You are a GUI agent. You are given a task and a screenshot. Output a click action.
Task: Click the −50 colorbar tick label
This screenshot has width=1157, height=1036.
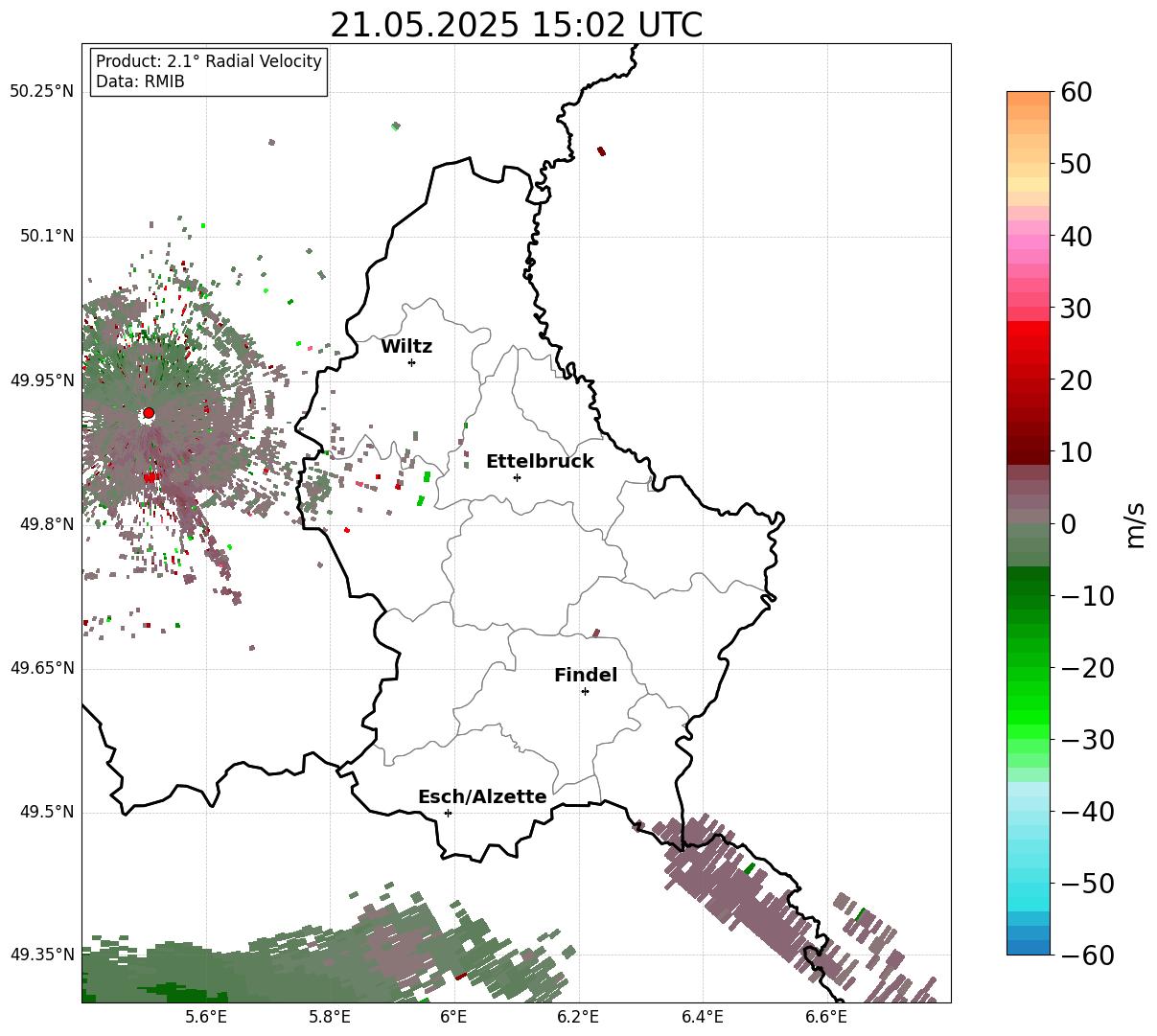pos(1086,883)
